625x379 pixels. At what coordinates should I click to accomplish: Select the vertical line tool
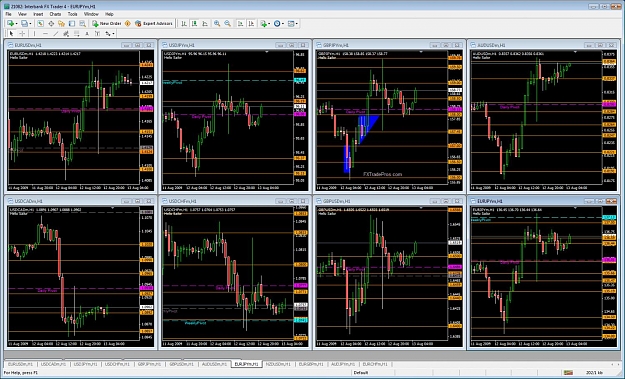coord(35,33)
